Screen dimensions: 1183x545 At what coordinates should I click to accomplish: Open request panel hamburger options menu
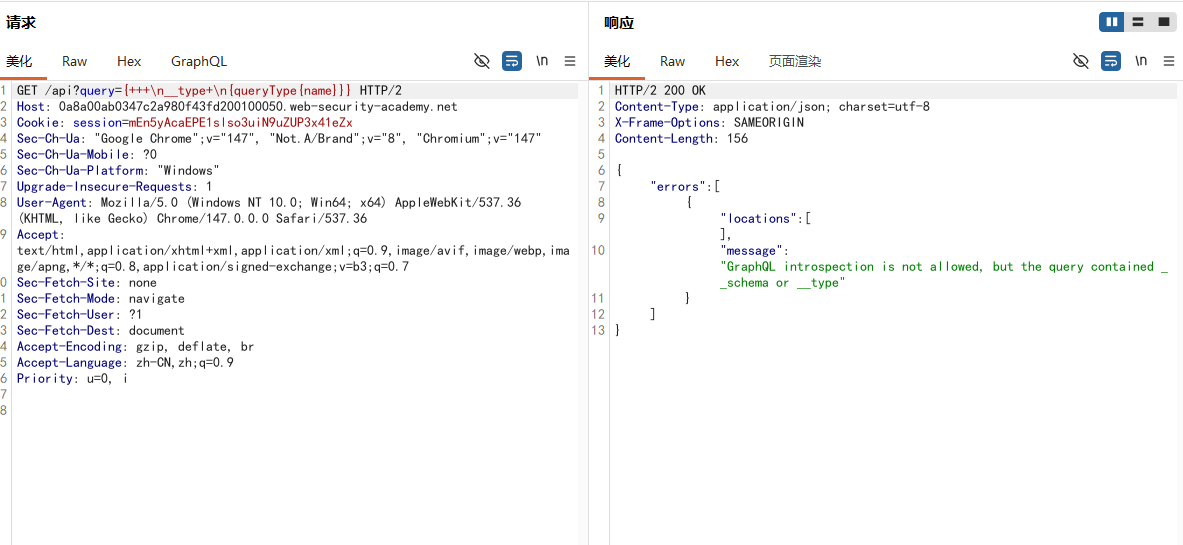570,61
